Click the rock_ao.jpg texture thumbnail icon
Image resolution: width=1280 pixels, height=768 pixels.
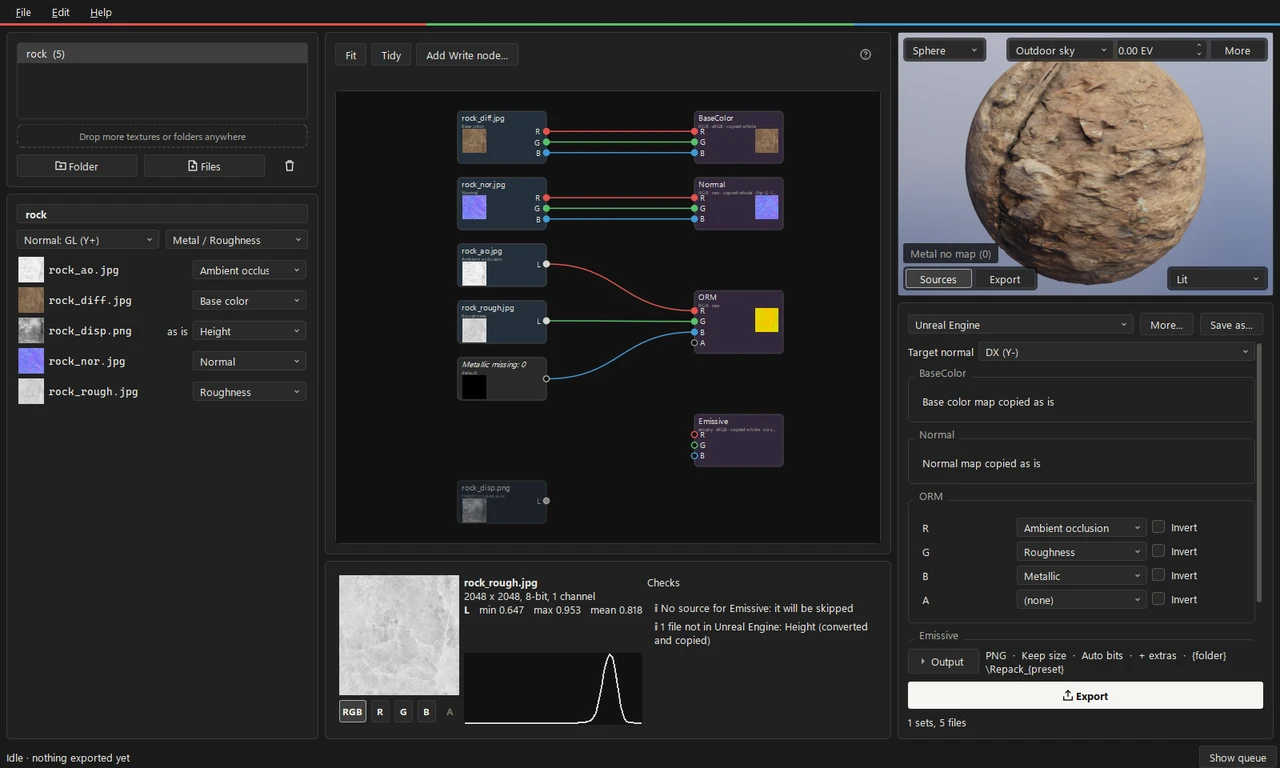coord(31,270)
